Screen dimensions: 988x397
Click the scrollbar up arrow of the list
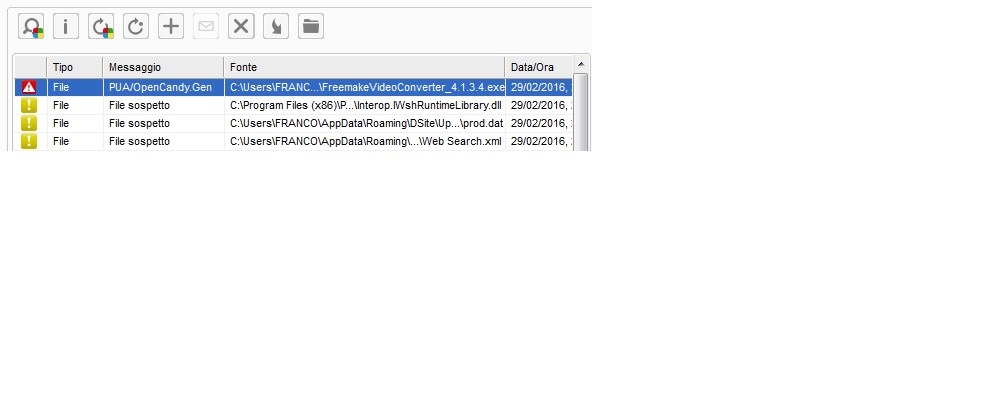[x=581, y=64]
